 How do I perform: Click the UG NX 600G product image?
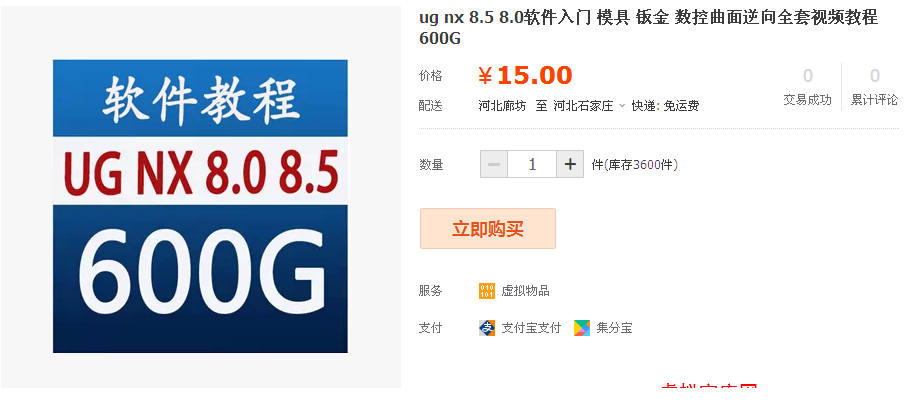tap(200, 206)
